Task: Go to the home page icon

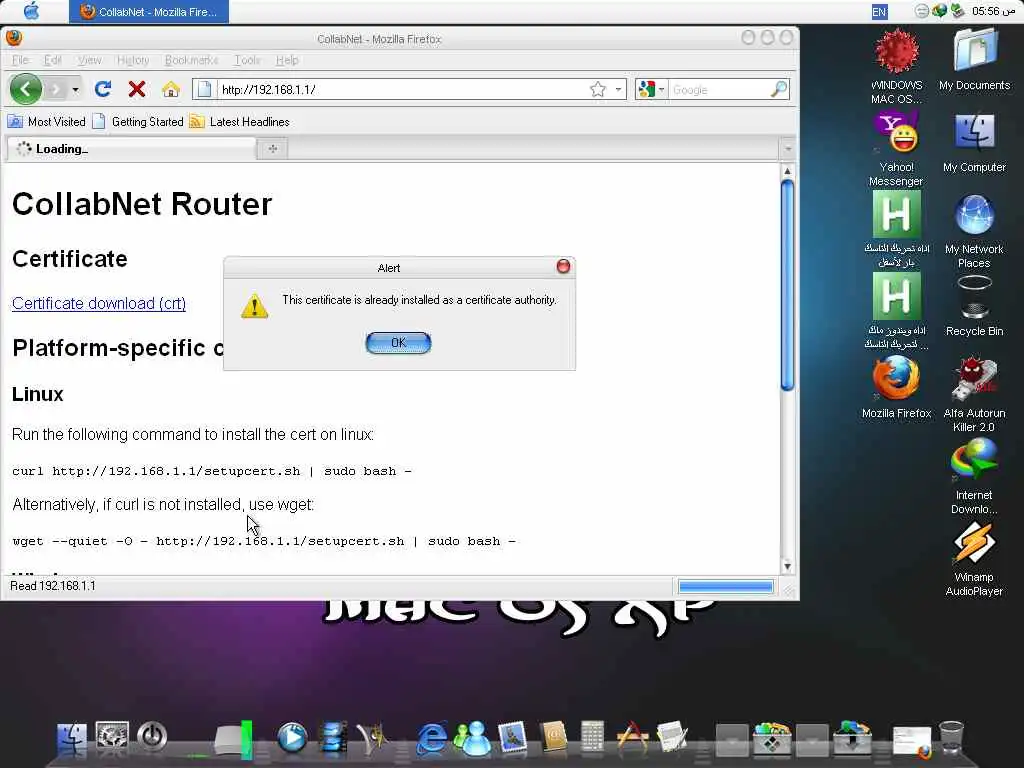Action: 171,89
